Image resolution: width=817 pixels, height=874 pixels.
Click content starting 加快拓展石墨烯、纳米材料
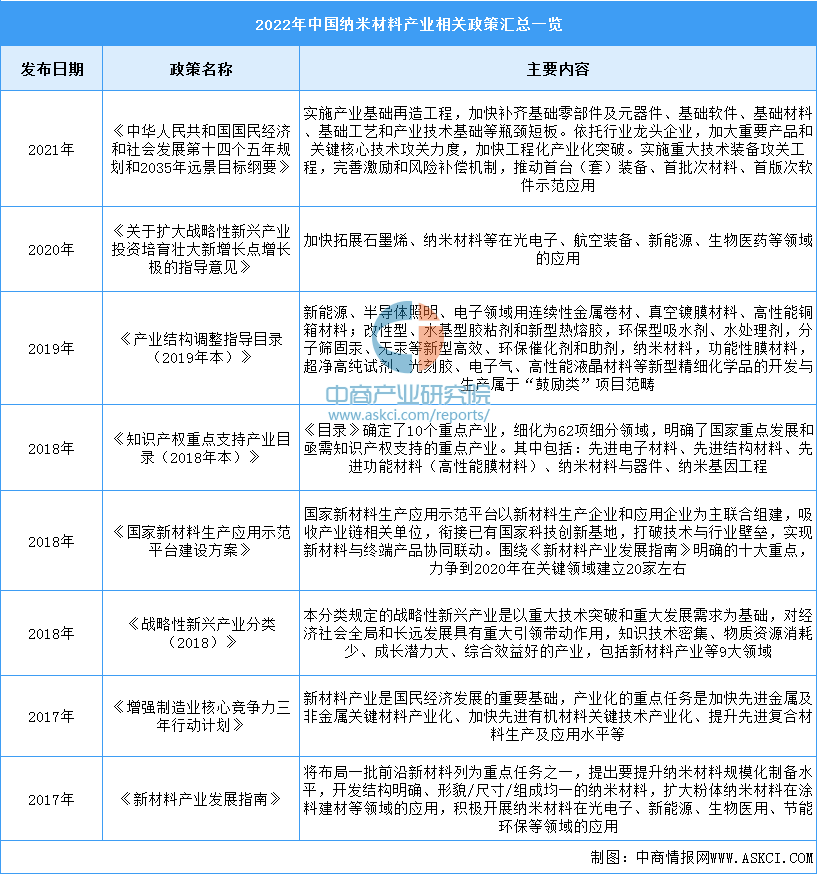558,249
